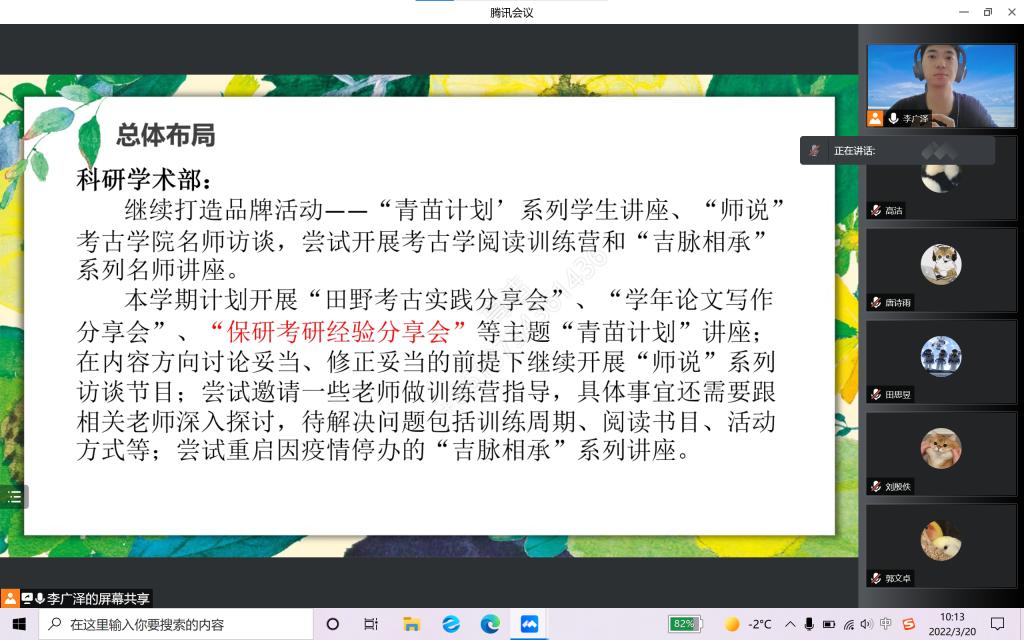Open Task View in the taskbar
Screen dimensions: 1024x640
(371, 624)
